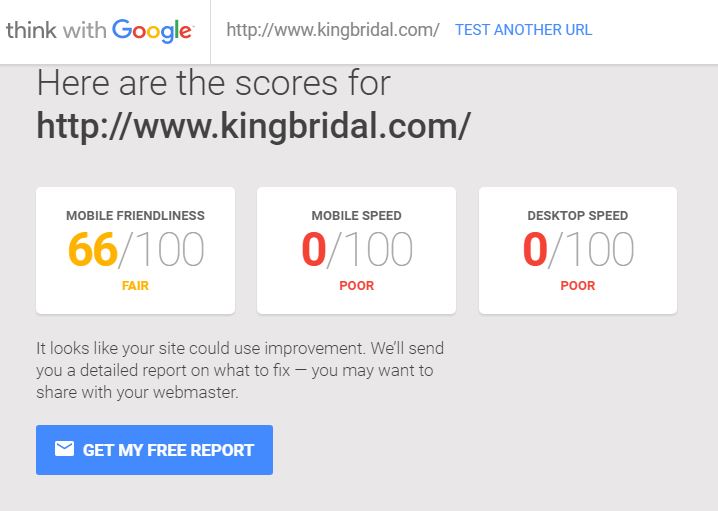This screenshot has width=718, height=511.
Task: Select the kingbridal.com URL field in header
Action: [333, 30]
